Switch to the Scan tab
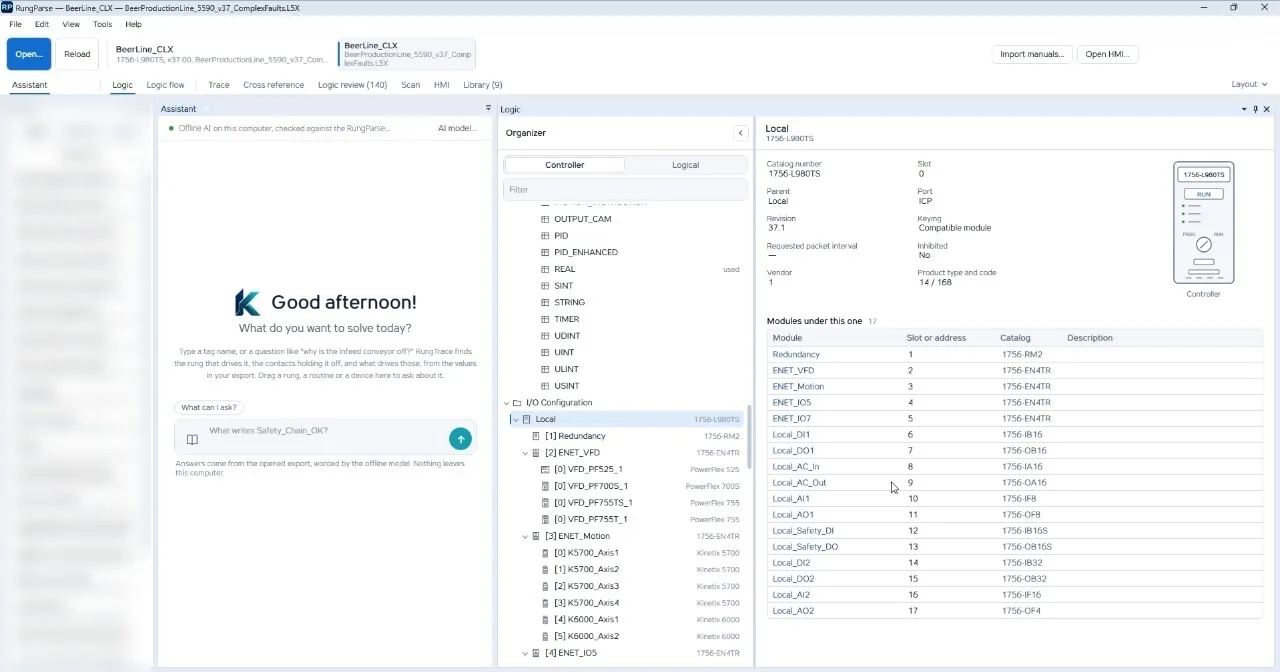The image size is (1280, 672). tap(410, 85)
